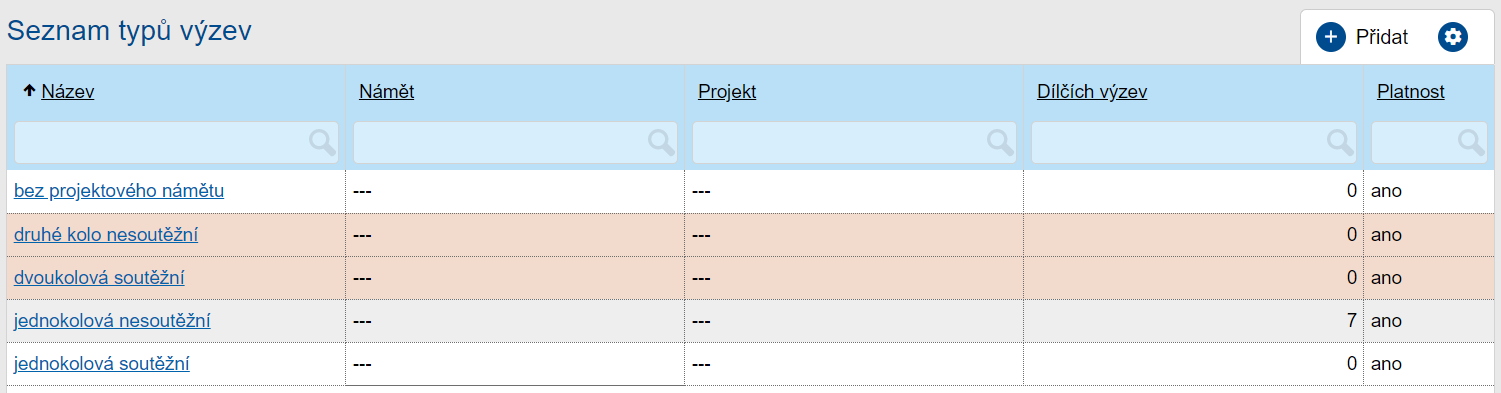The image size is (1501, 393).
Task: Open 'jednokolová soutěžní' entry
Action: click(x=102, y=364)
